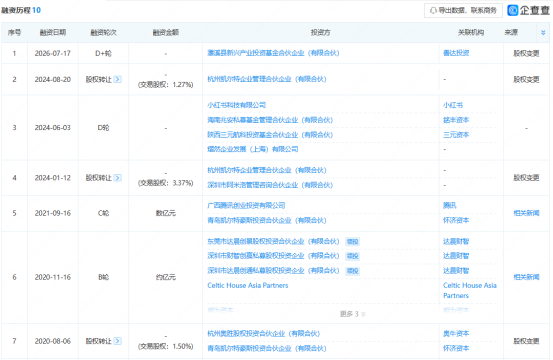Click the 融资轮次 column header

103,32
